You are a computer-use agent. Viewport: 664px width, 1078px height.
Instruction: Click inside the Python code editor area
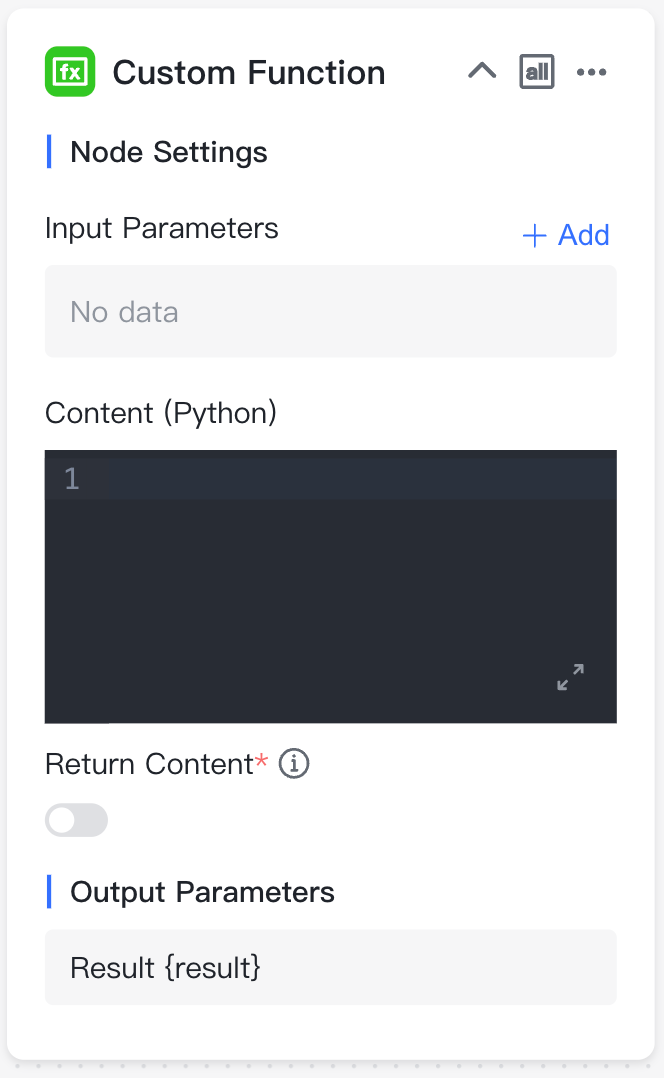[x=331, y=586]
